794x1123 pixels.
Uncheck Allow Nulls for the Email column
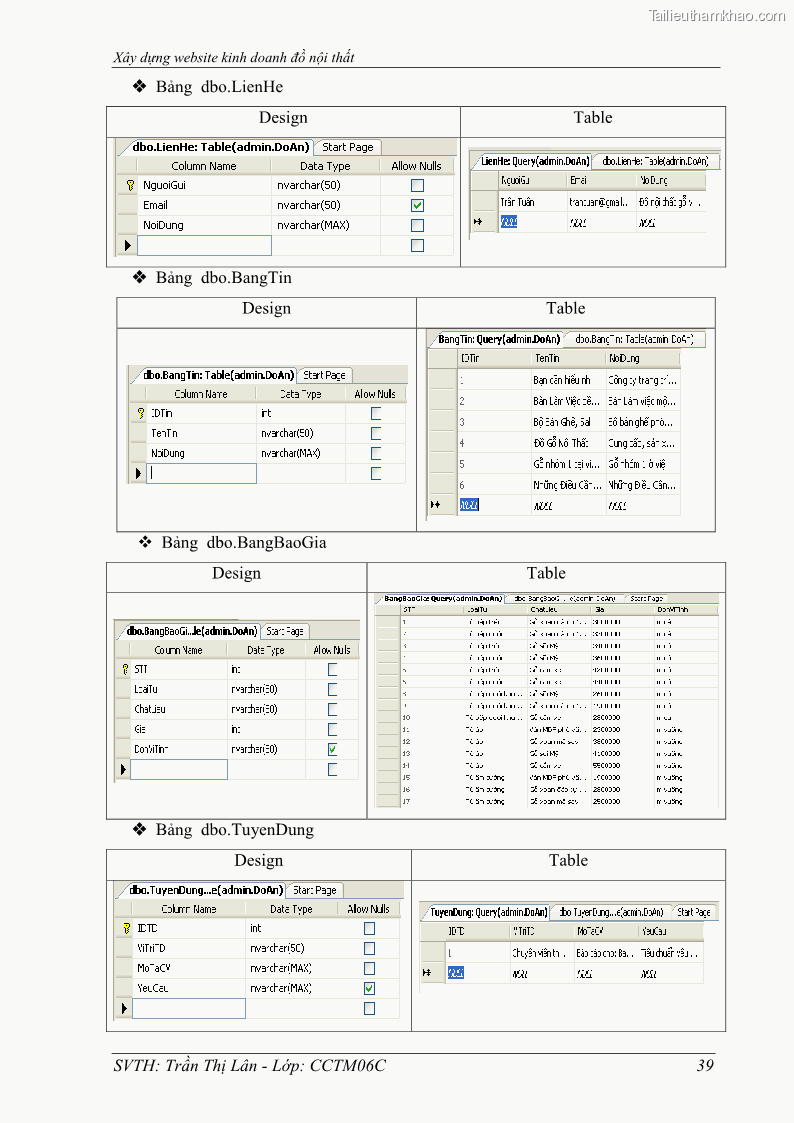(417, 205)
